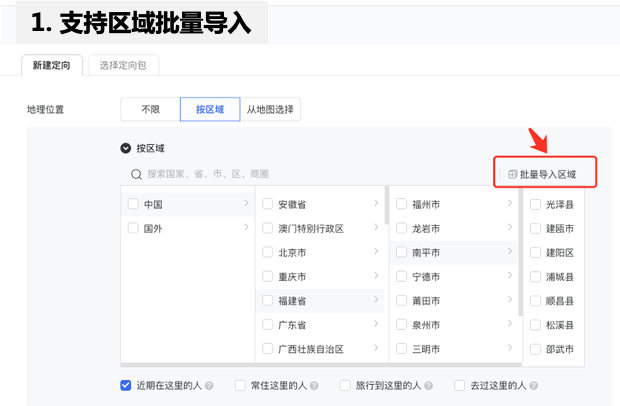The height and width of the screenshot is (406, 620).
Task: Click the search magnifier icon
Action: [x=136, y=174]
